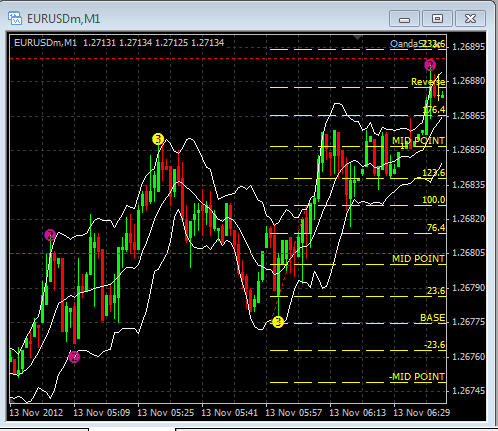Click the Reverse Fibonacci level label
Viewport: 498px width, 431px height.
coord(428,82)
